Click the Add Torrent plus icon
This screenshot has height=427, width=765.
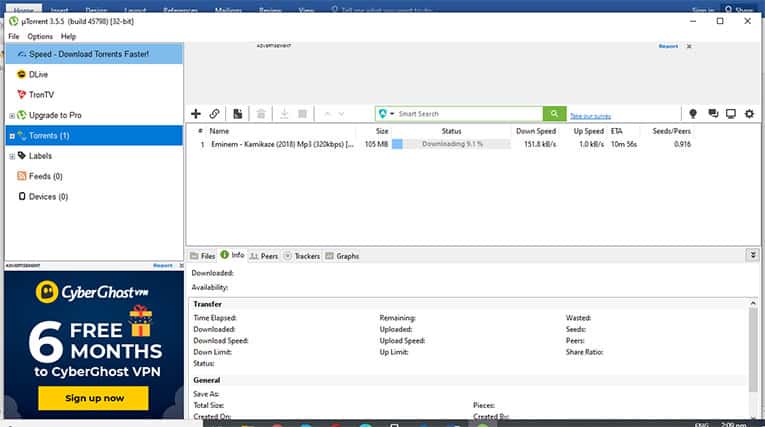(x=196, y=114)
